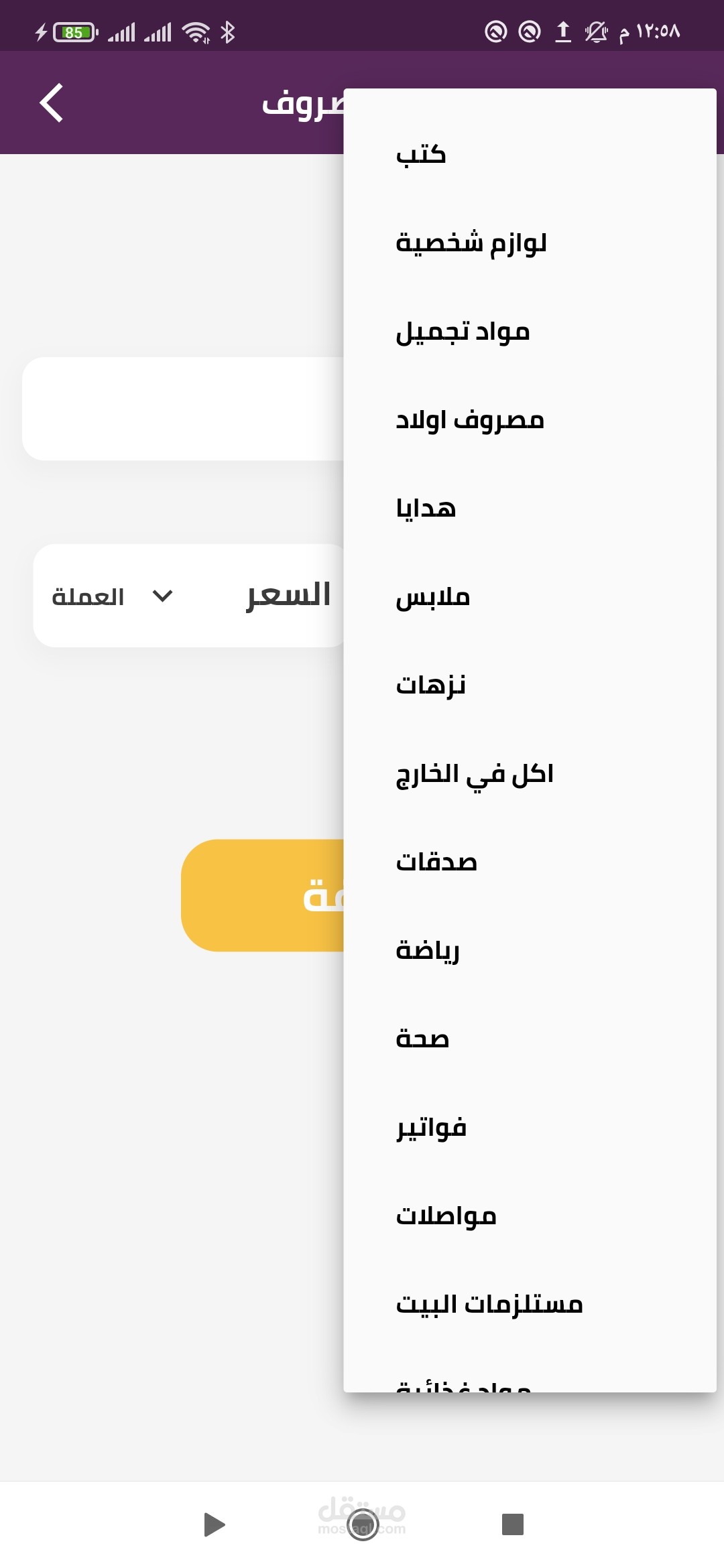
Task: Tap the العملة currency label
Action: pyautogui.click(x=88, y=596)
